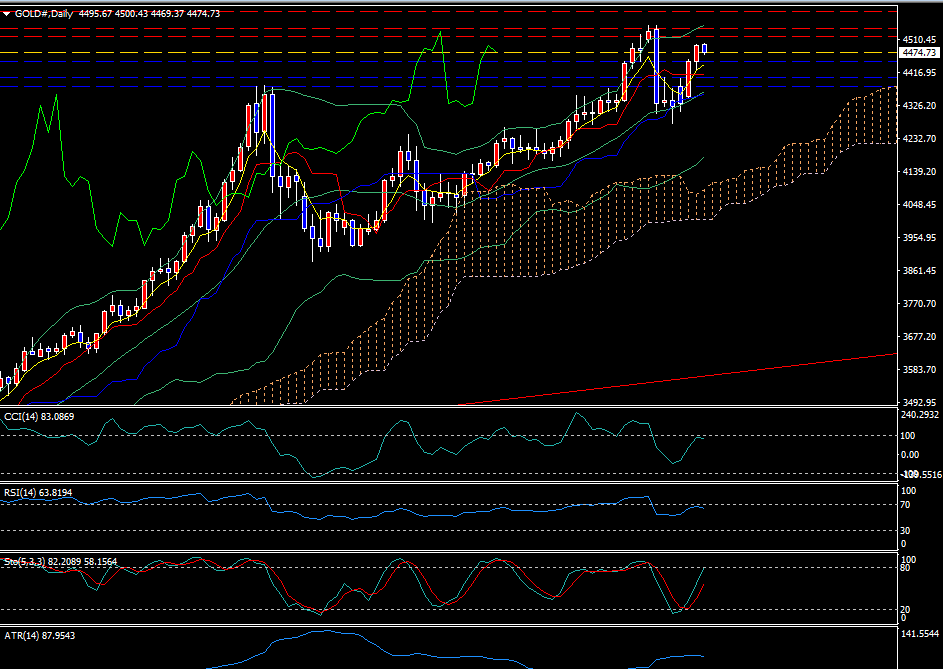
Task: Click the 240.2932 value on the CCI scale
Action: point(920,415)
